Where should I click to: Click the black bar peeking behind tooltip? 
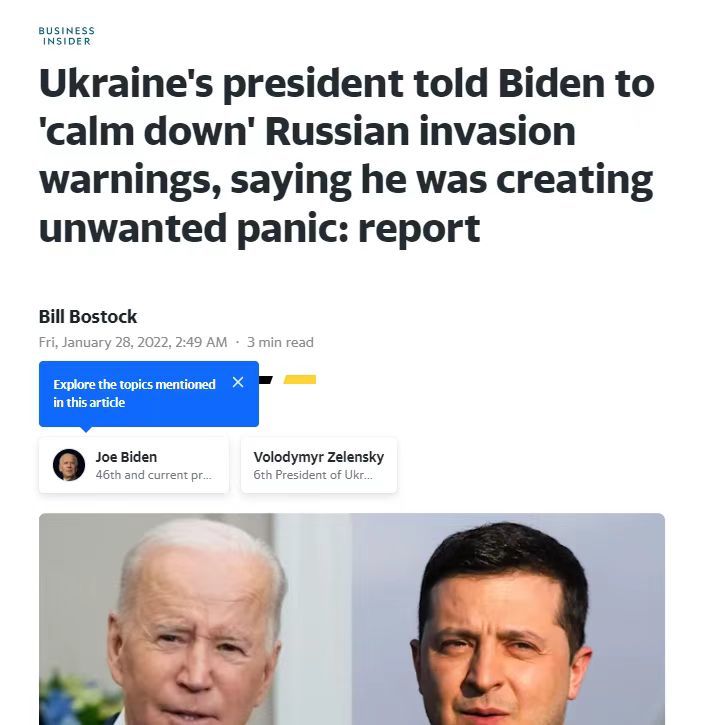pyautogui.click(x=265, y=380)
